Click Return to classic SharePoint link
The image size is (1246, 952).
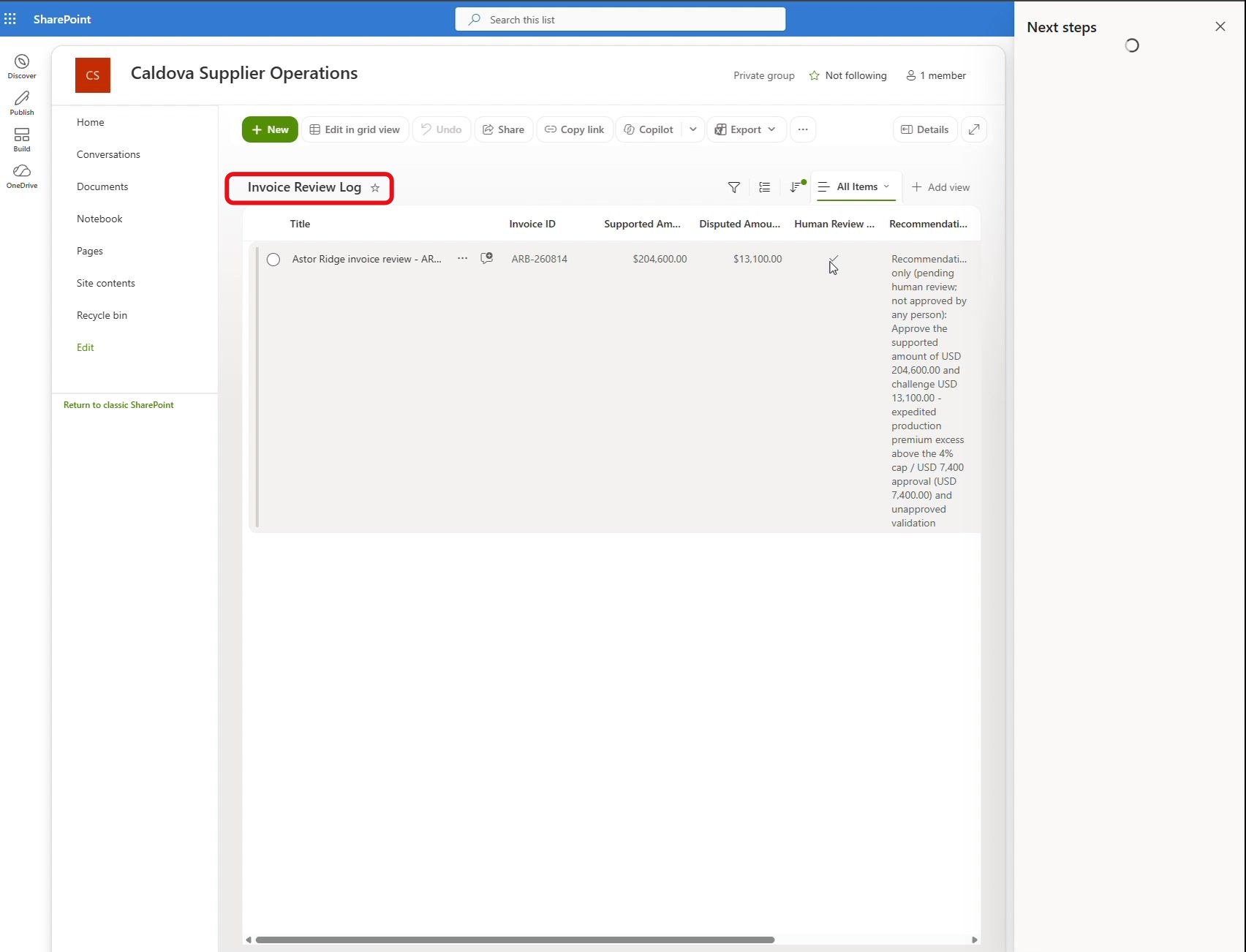(118, 405)
